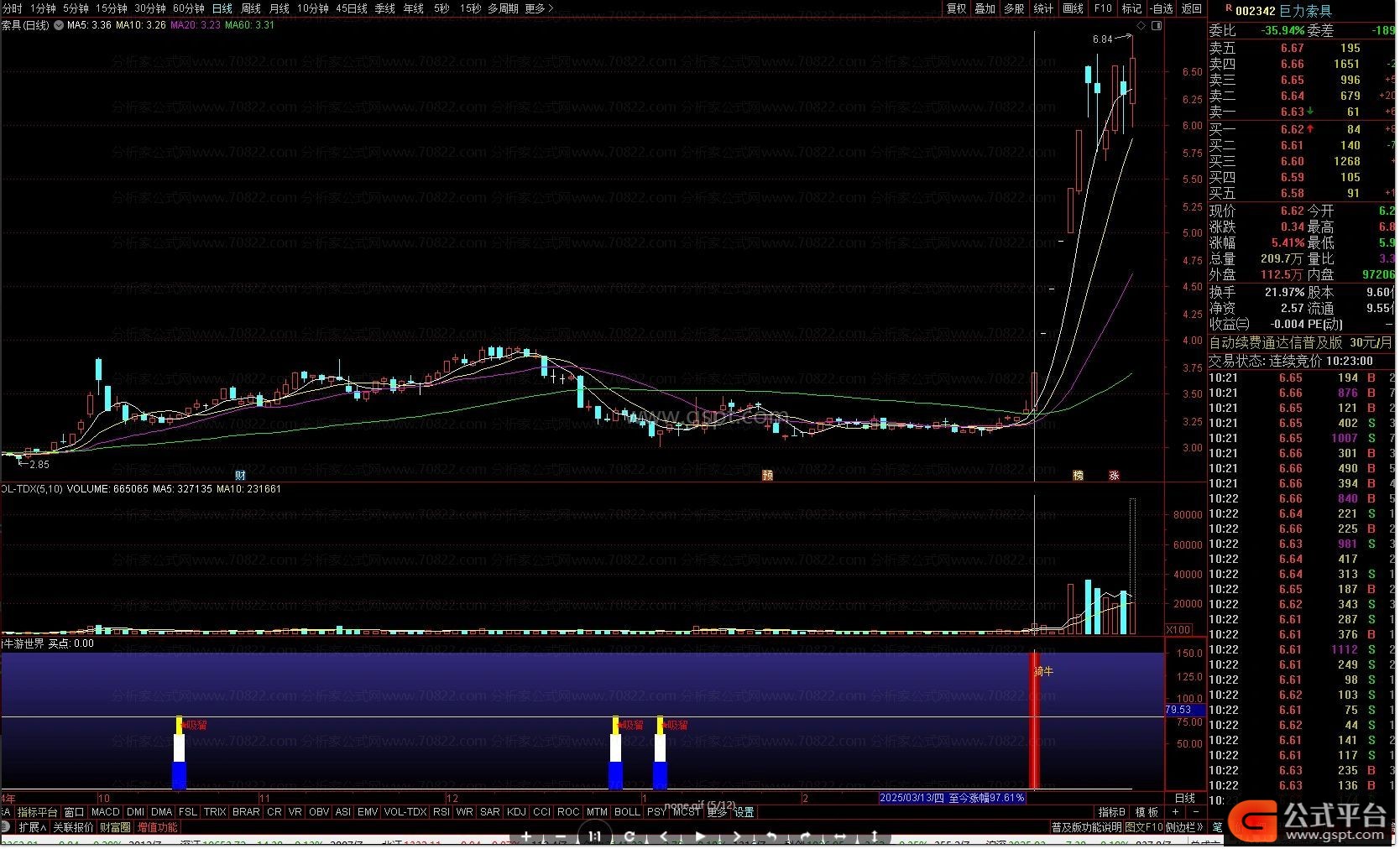1400x849 pixels.
Task: Click the rotate-right redo arrow icon
Action: [806, 836]
